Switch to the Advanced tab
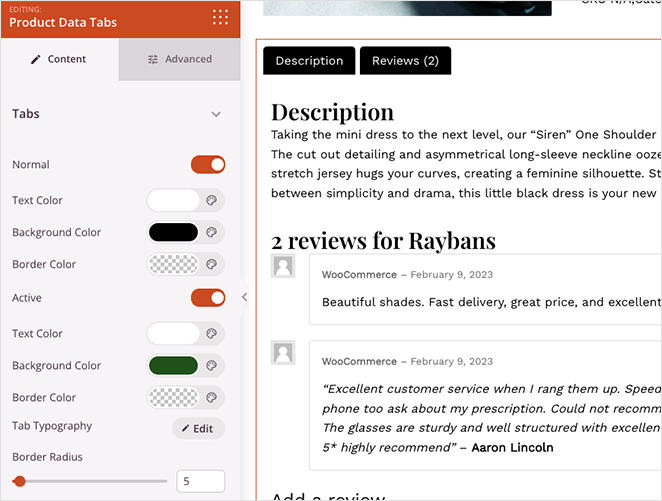The height and width of the screenshot is (501, 662). [179, 59]
